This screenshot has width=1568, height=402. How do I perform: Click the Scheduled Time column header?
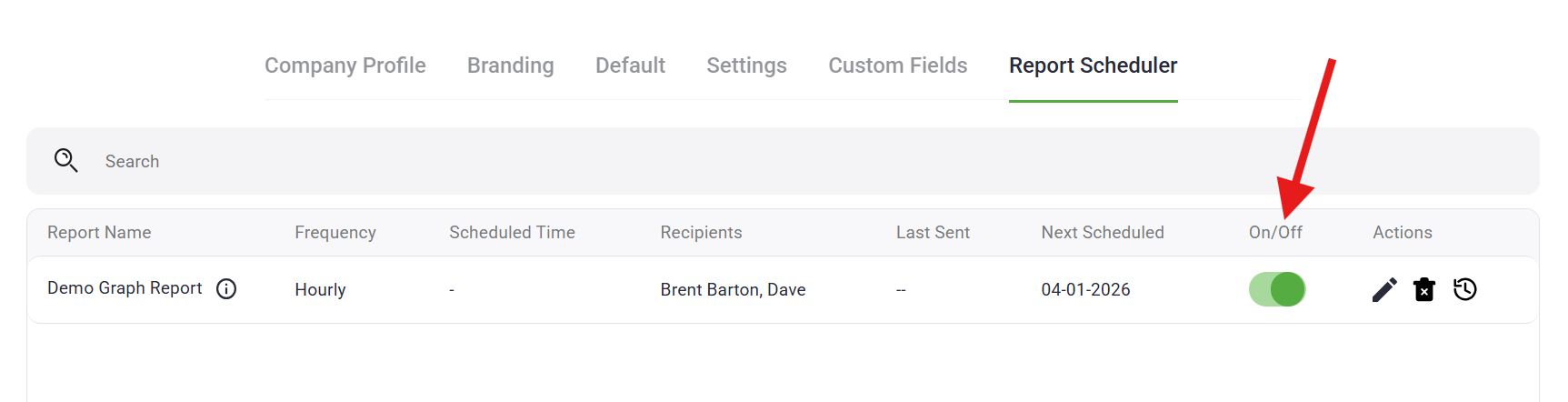click(512, 232)
